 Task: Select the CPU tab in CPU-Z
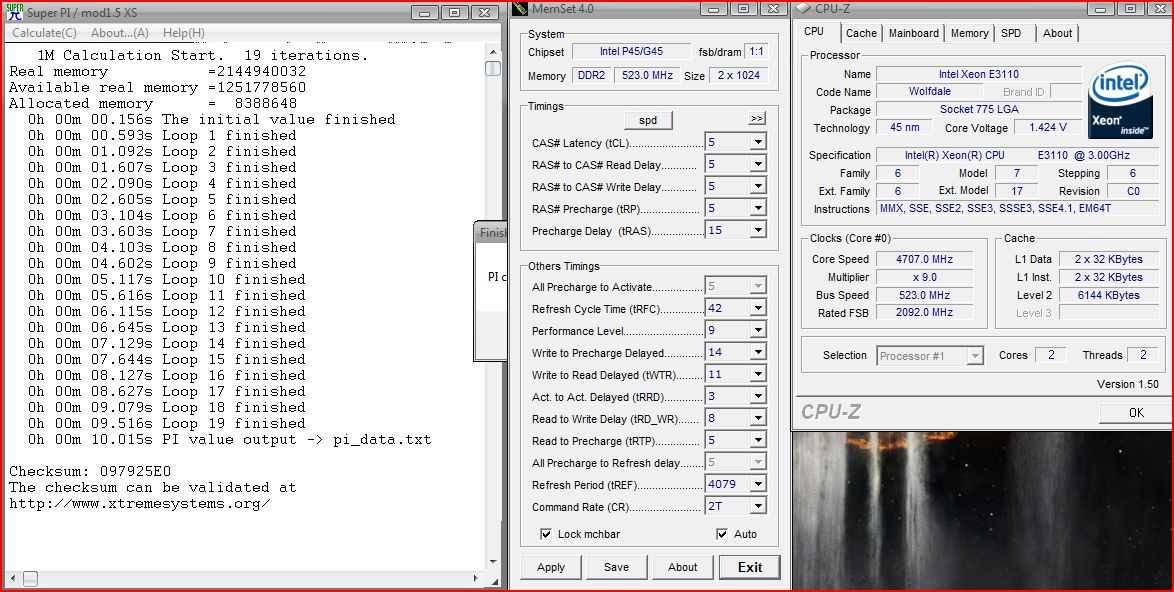tap(814, 31)
